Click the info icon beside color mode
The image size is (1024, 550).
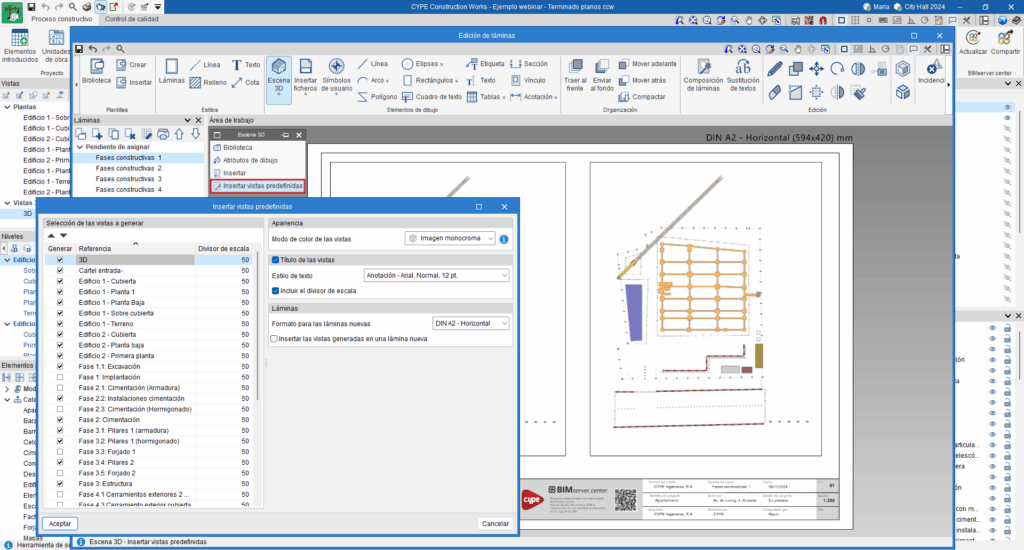504,239
